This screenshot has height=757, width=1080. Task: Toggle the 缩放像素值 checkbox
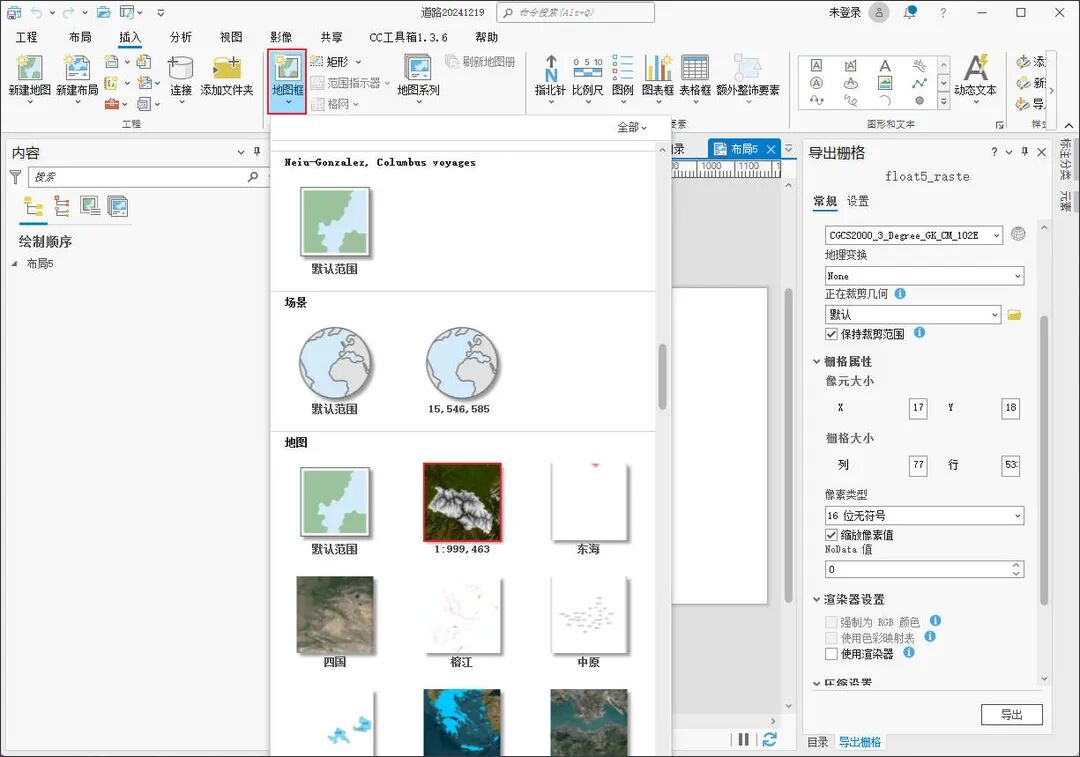coord(831,535)
